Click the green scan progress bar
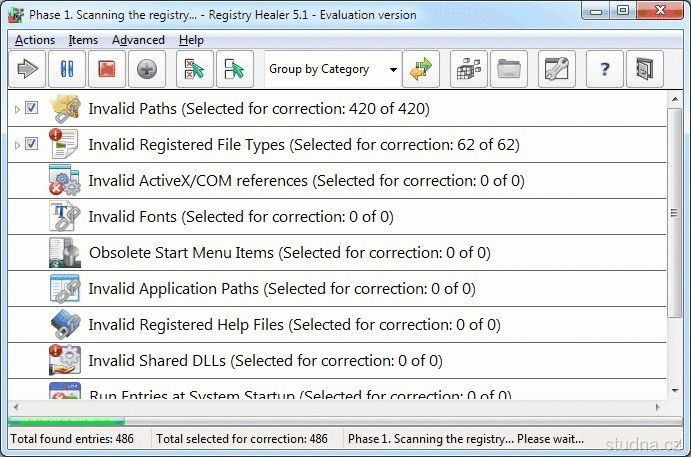 [x=66, y=421]
